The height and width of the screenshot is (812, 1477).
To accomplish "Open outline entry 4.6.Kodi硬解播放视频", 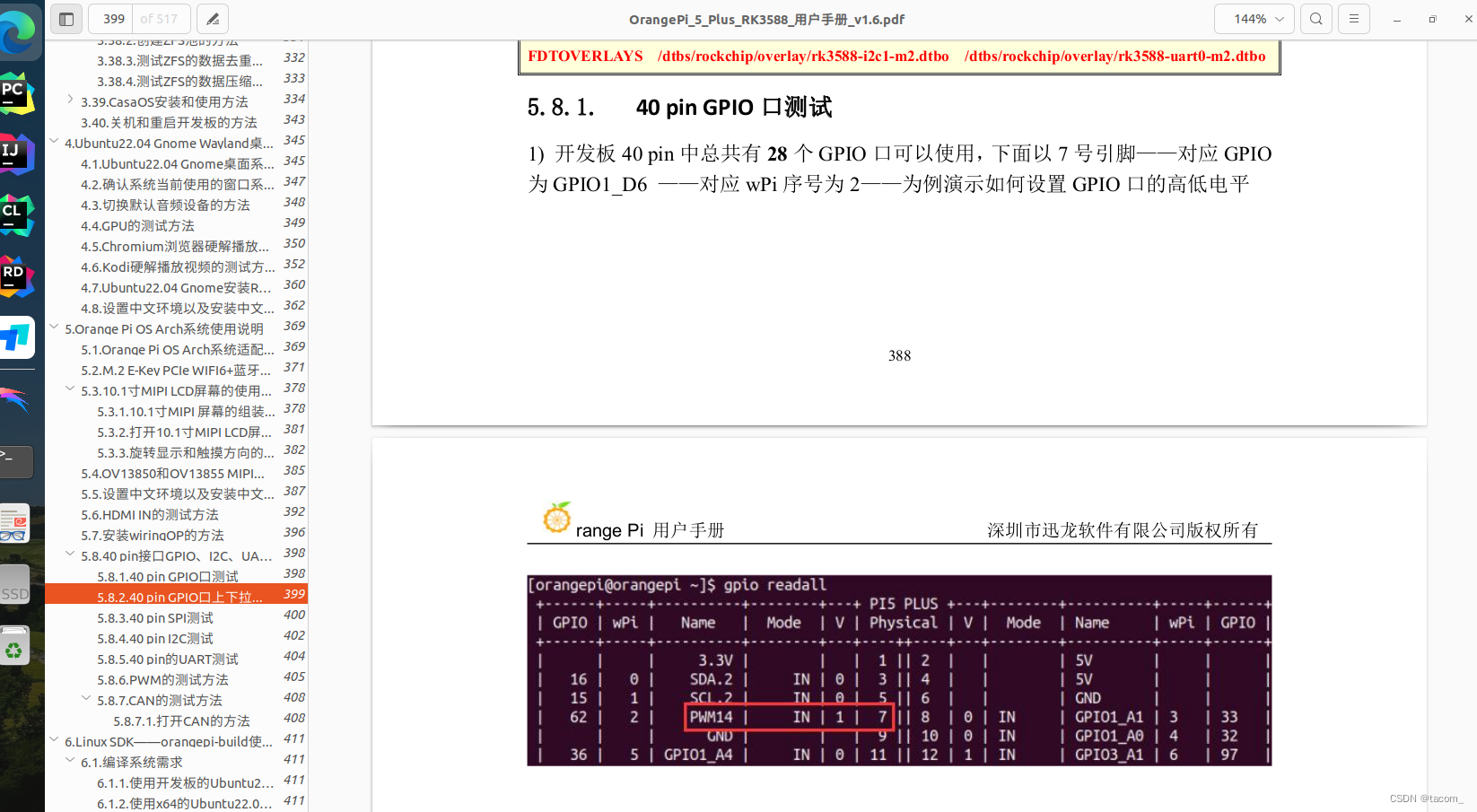I will coord(178,267).
